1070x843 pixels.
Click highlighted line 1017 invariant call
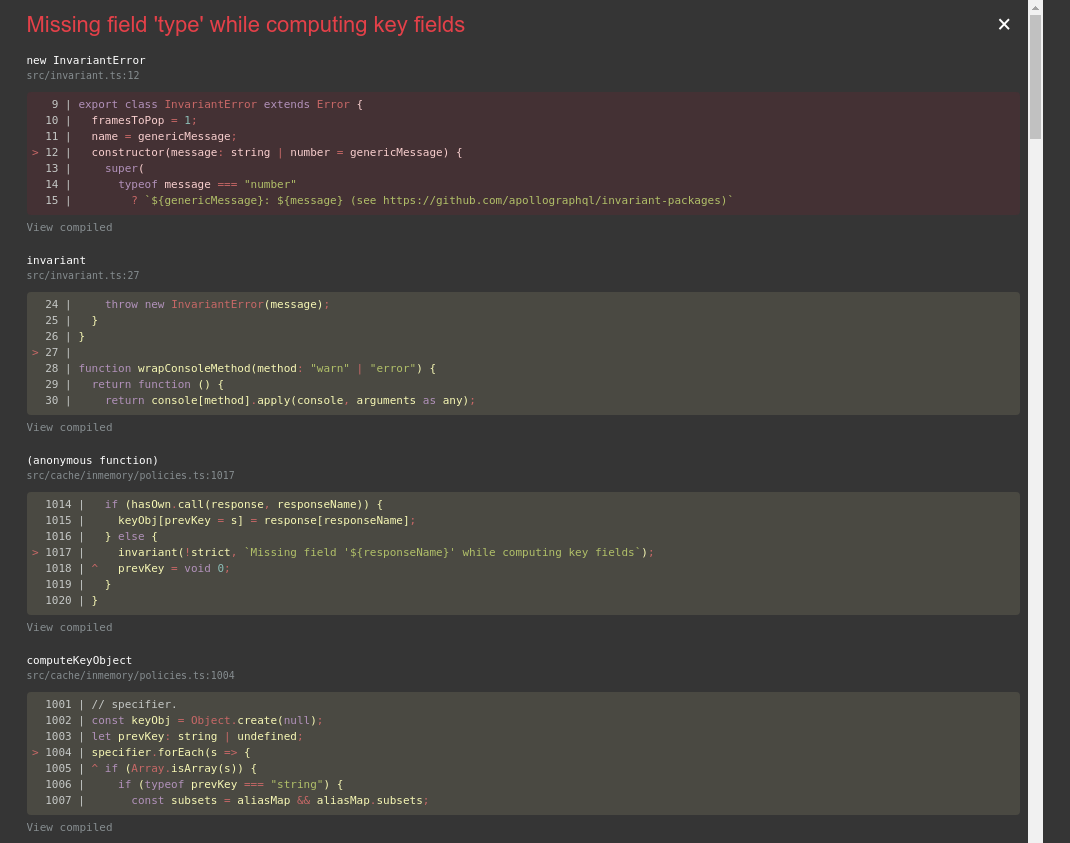386,553
